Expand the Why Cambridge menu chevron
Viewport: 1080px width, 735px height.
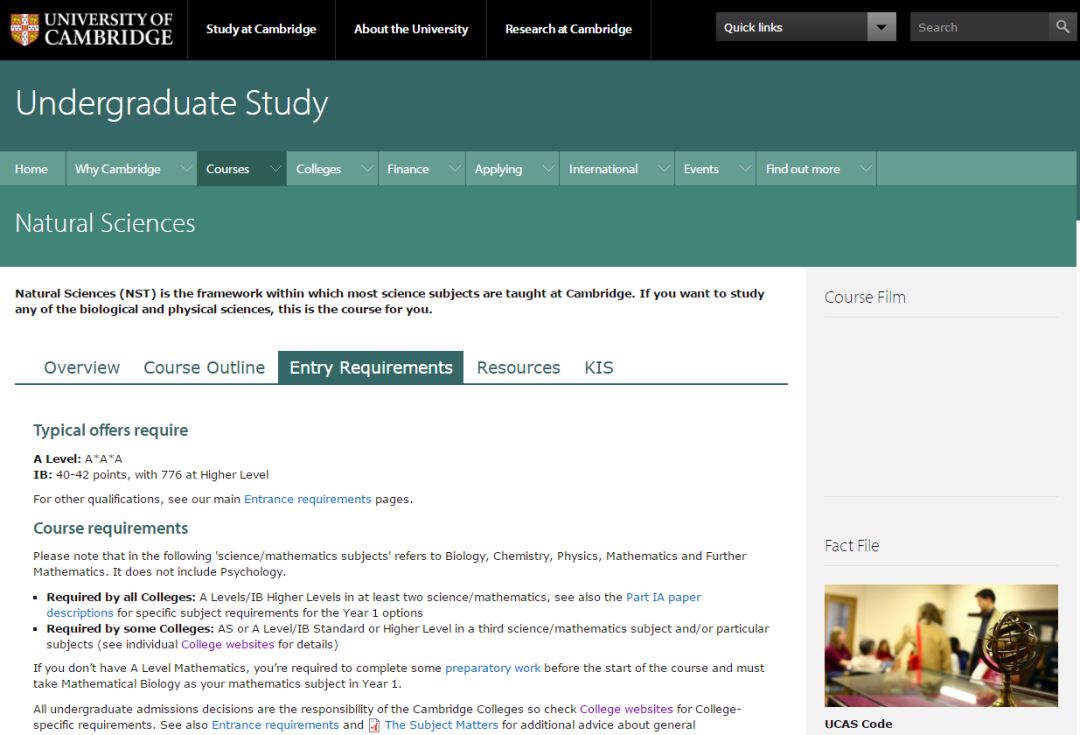click(x=185, y=169)
